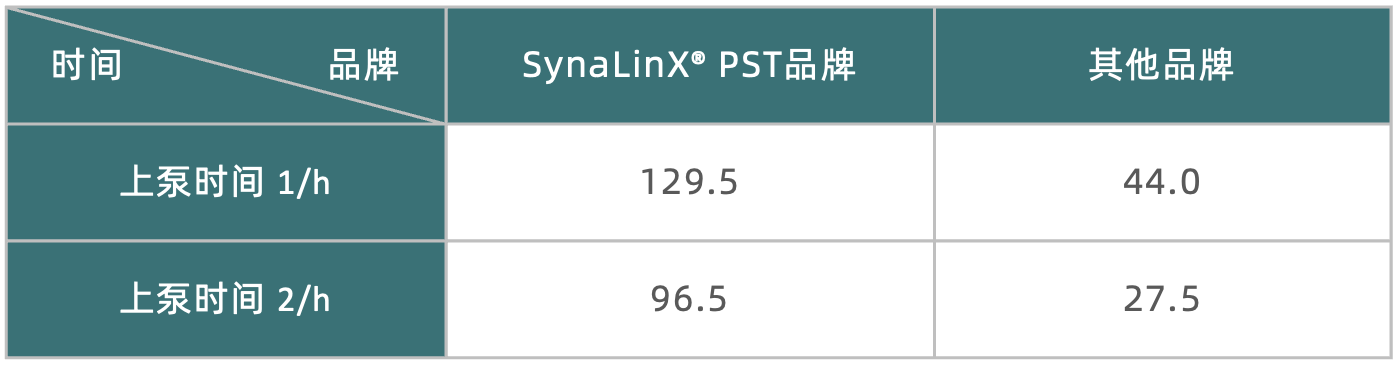The width and height of the screenshot is (1400, 366).
Task: Click the border between 44.0 and 27.5
Action: [1163, 241]
